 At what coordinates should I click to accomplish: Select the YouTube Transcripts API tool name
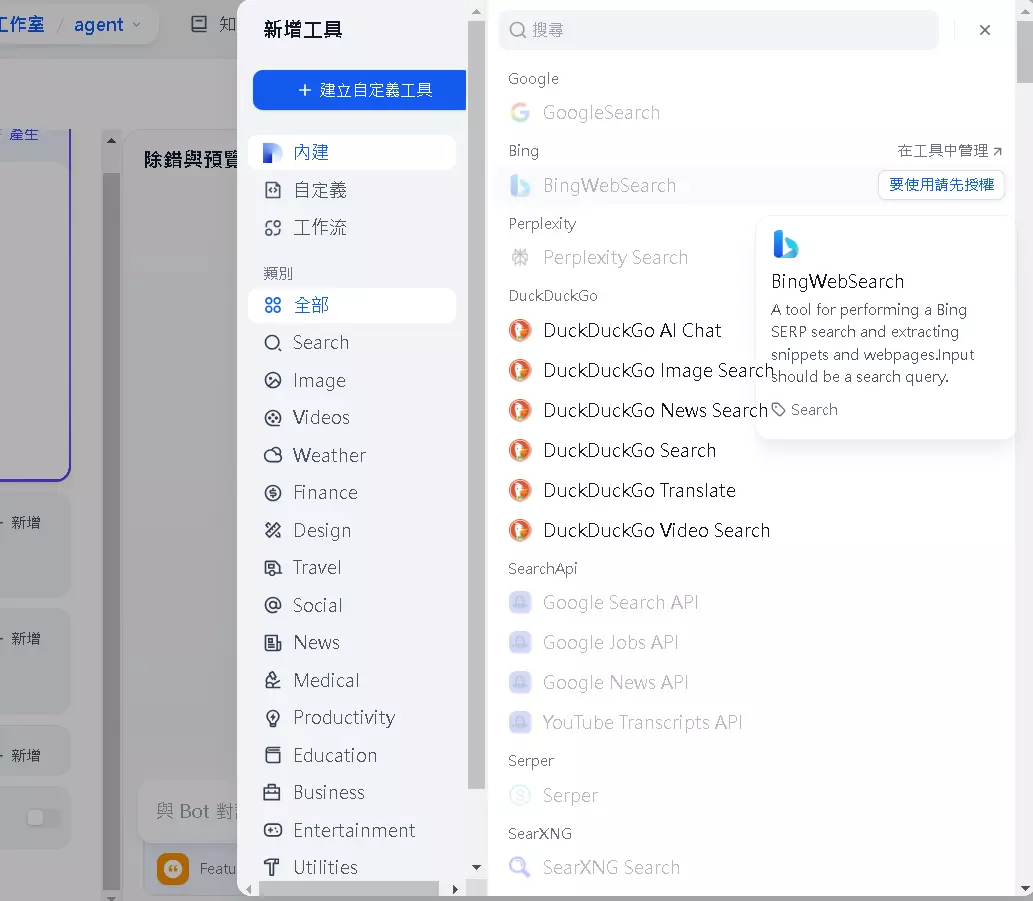(x=642, y=723)
